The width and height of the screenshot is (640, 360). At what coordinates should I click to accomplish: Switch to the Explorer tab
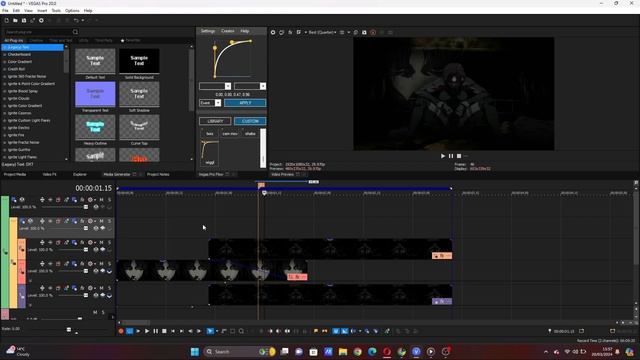click(80, 174)
